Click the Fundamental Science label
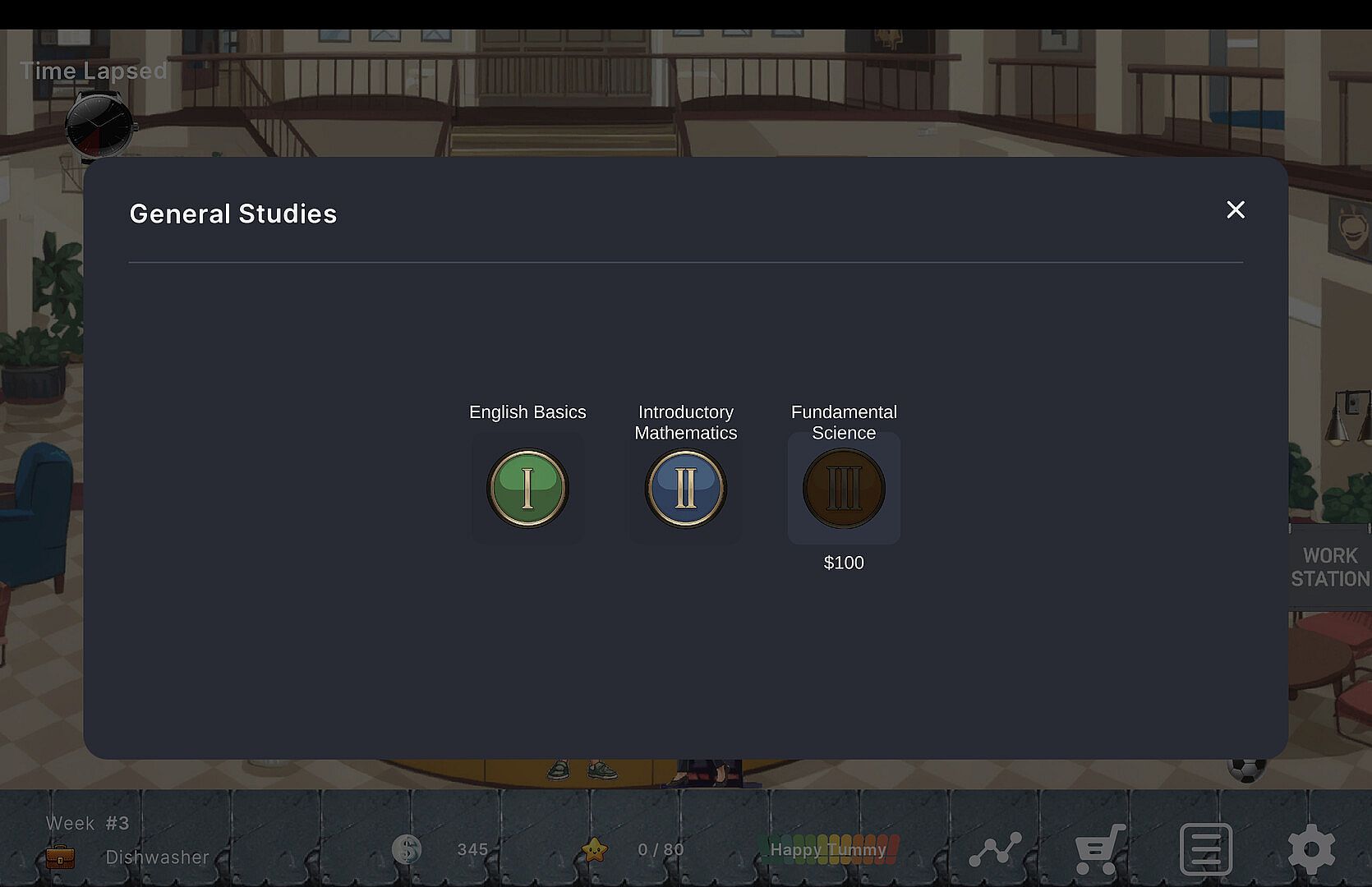 click(844, 422)
